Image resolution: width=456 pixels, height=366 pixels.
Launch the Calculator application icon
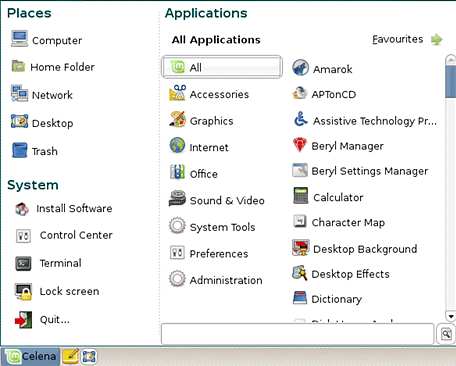pyautogui.click(x=301, y=195)
